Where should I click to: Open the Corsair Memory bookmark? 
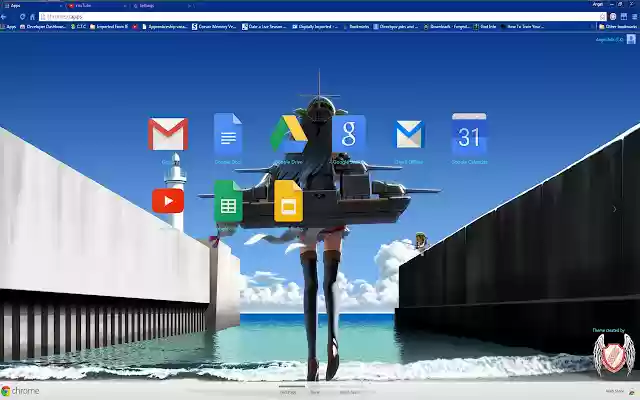[214, 27]
